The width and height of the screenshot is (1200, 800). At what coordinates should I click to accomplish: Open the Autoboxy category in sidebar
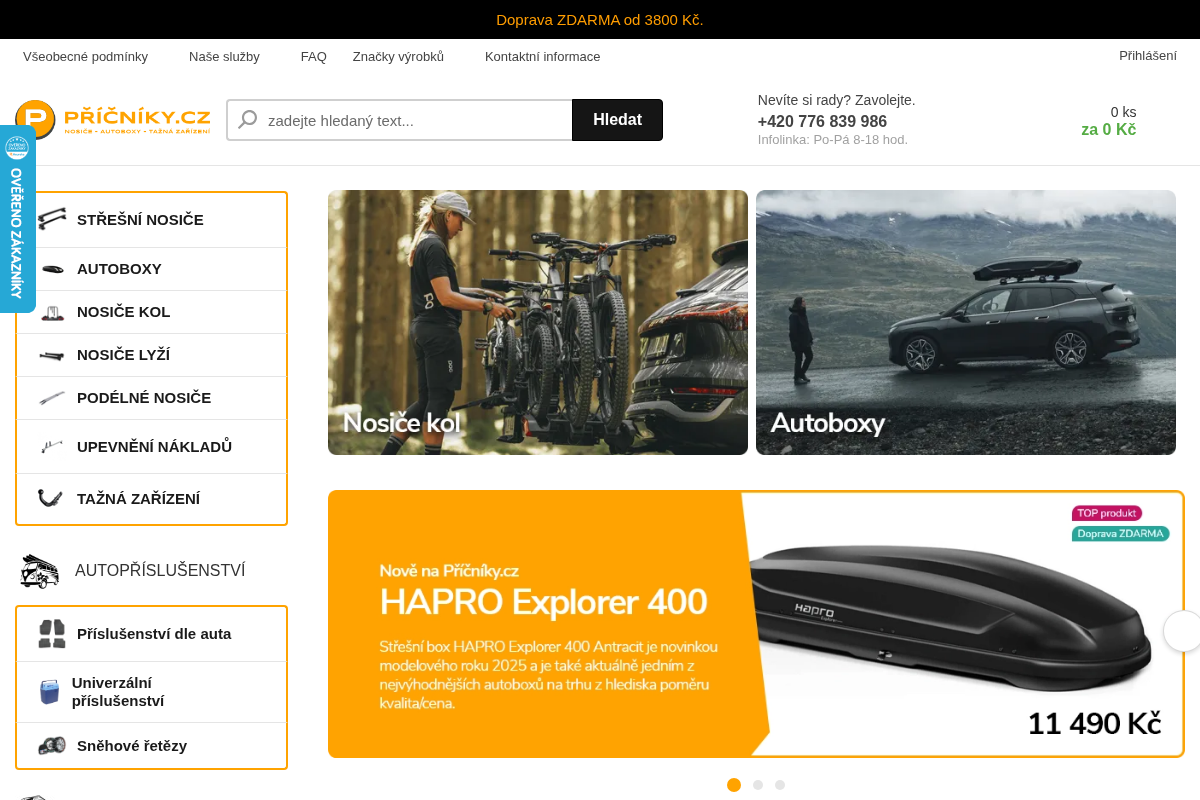[152, 269]
